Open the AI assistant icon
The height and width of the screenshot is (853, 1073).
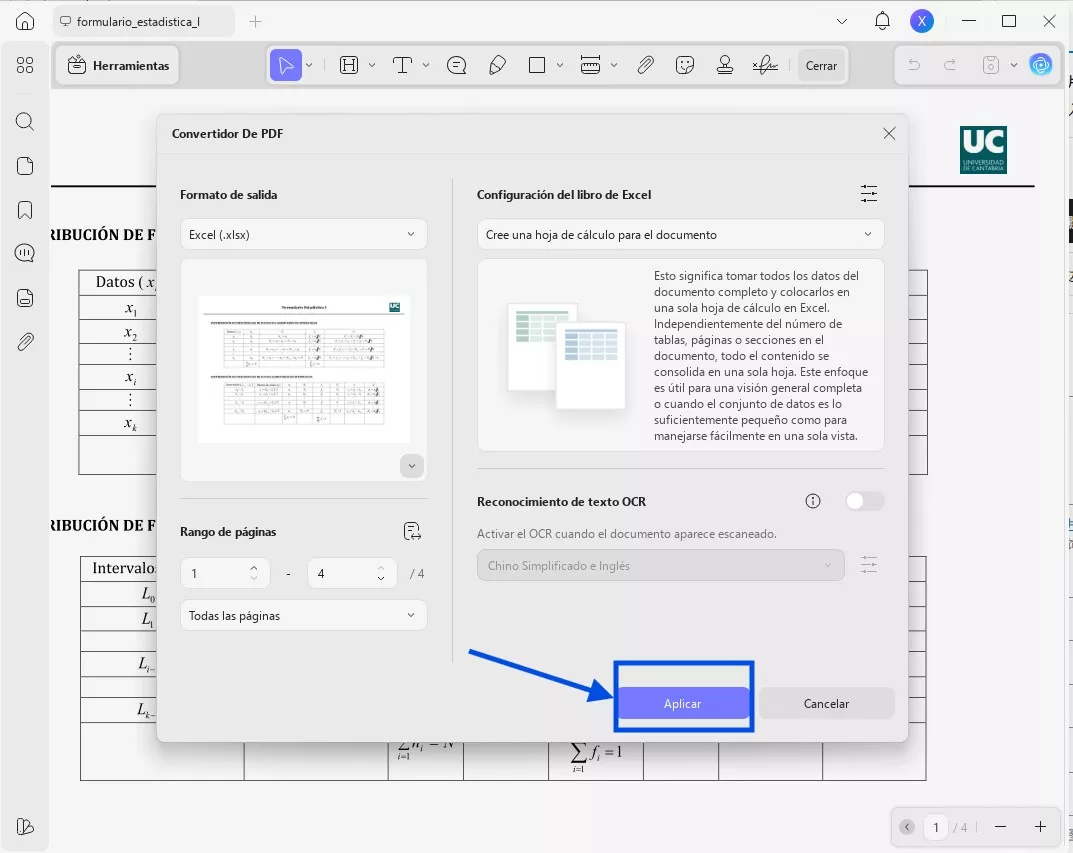pyautogui.click(x=1041, y=66)
